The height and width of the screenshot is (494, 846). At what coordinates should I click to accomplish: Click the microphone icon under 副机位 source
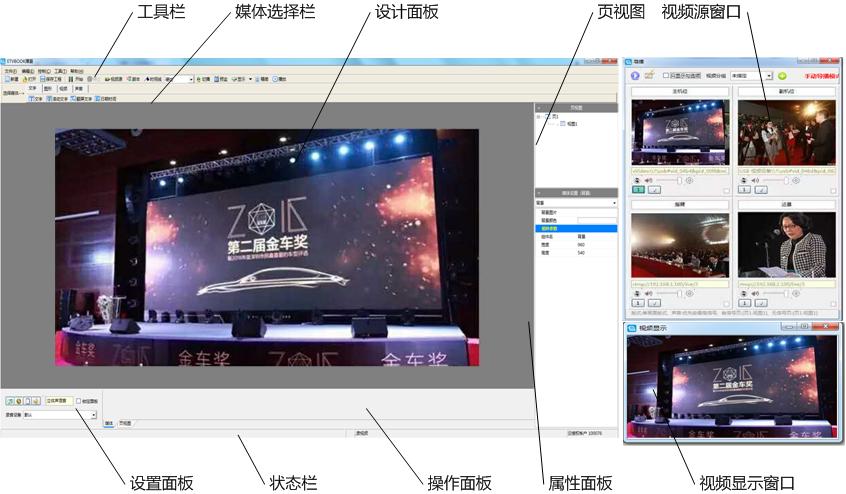click(x=743, y=181)
